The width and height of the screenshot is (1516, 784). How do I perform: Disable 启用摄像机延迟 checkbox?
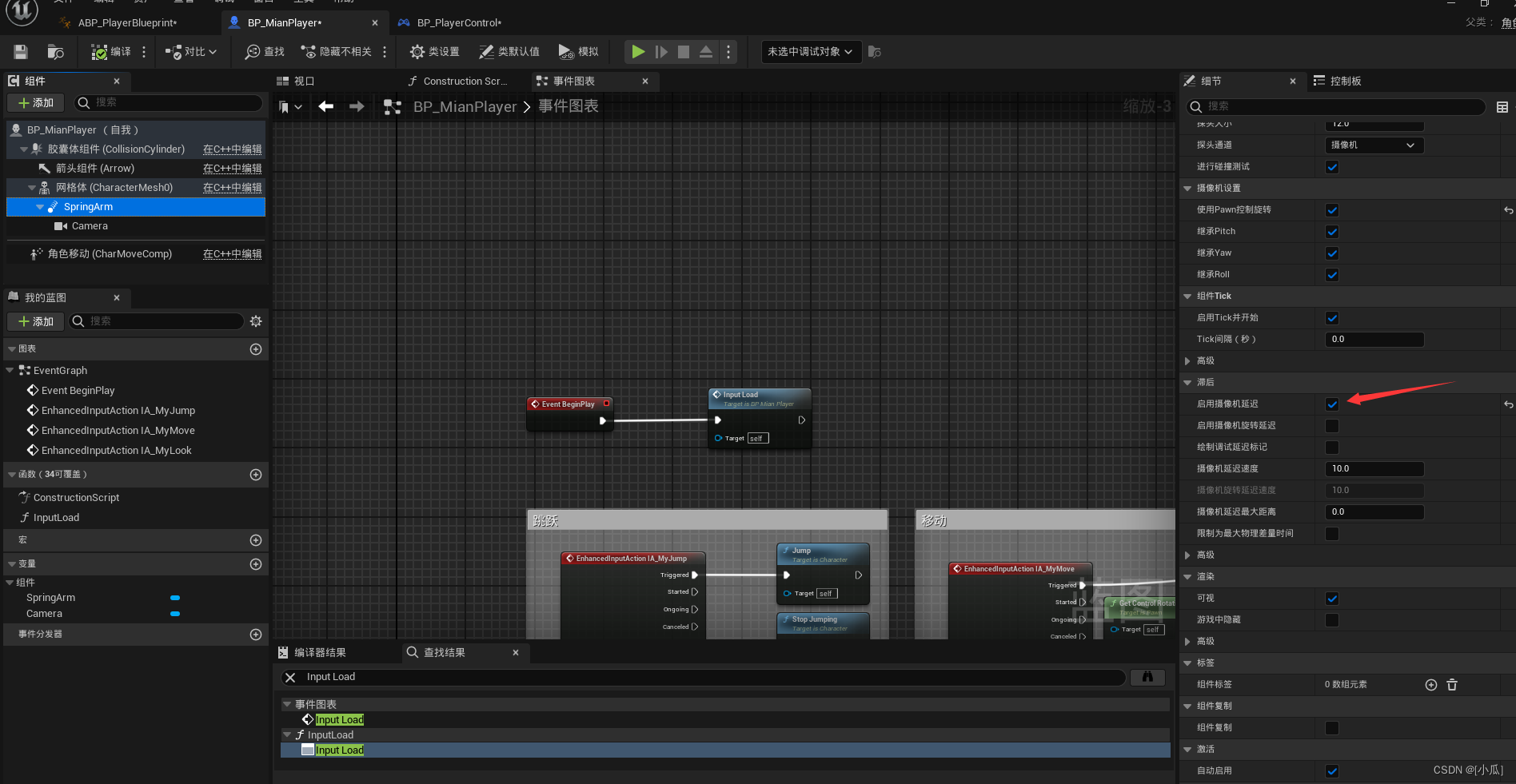coord(1332,404)
